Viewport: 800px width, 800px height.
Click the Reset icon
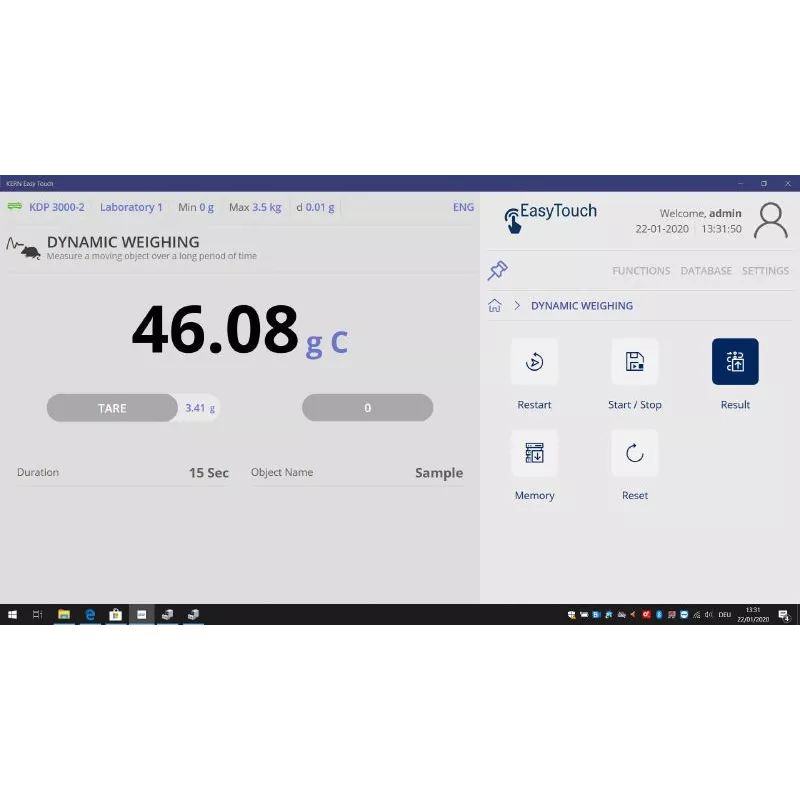click(x=635, y=453)
